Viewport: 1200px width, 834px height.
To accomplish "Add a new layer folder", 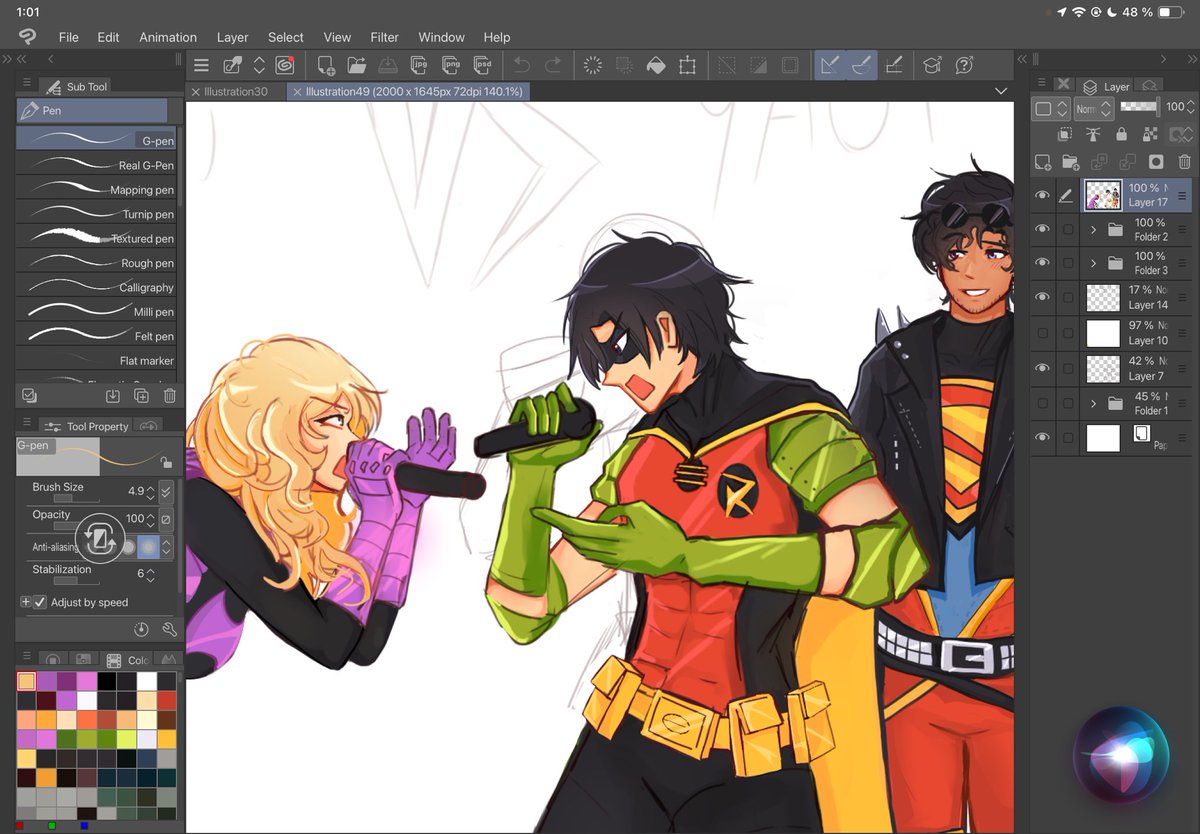I will point(1071,161).
